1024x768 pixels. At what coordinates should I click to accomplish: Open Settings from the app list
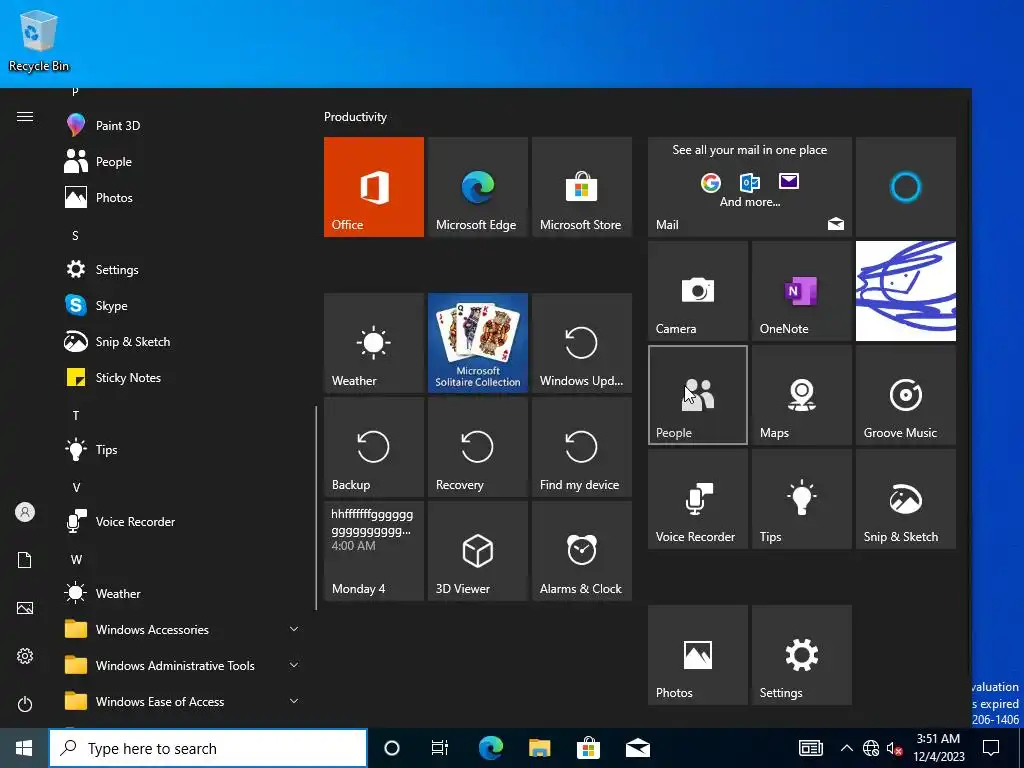pyautogui.click(x=182, y=270)
